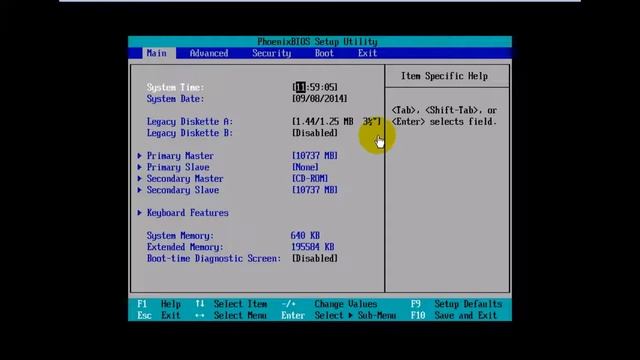Screen dimensions: 640x360
Task: Click the Secondary Slave label
Action: click(183, 190)
